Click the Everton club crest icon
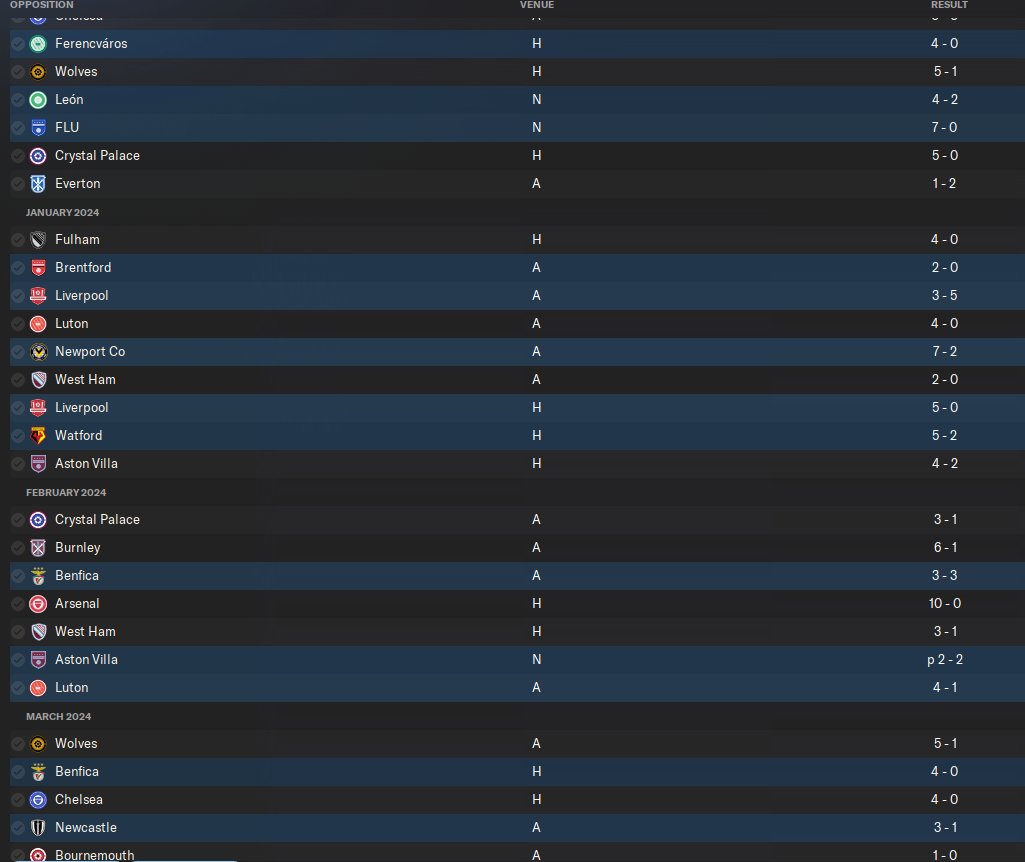 coord(38,184)
